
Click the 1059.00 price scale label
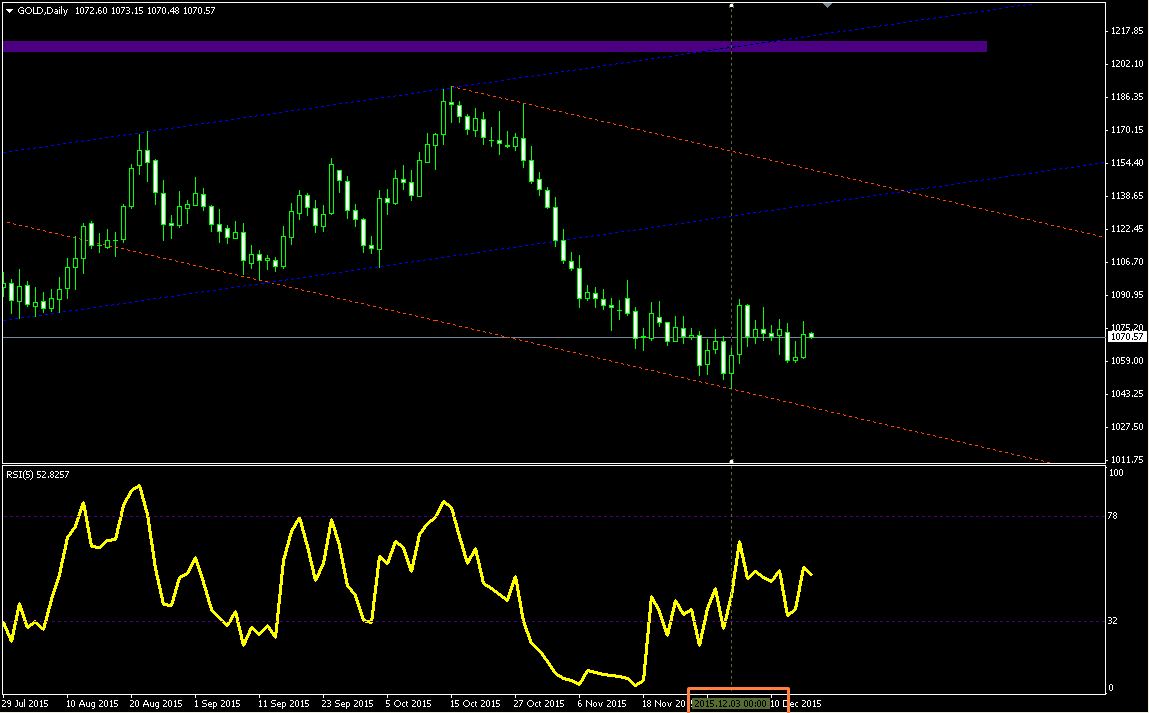click(x=1127, y=361)
